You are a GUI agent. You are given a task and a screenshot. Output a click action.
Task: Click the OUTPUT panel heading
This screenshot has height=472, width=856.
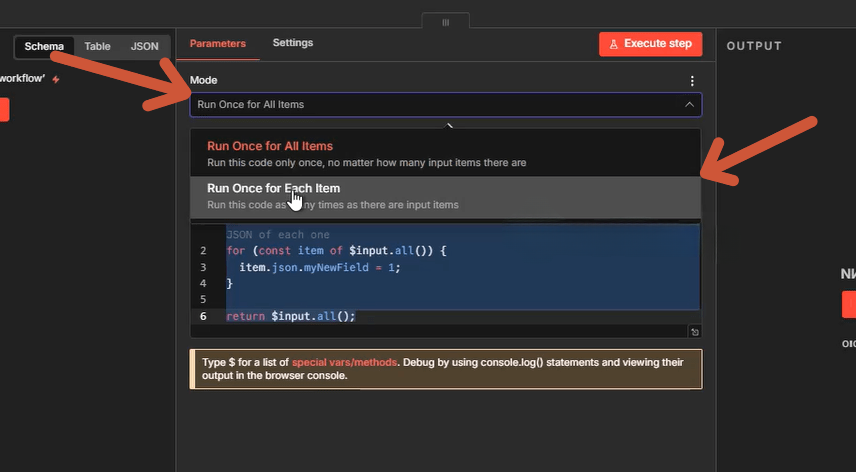(x=754, y=46)
